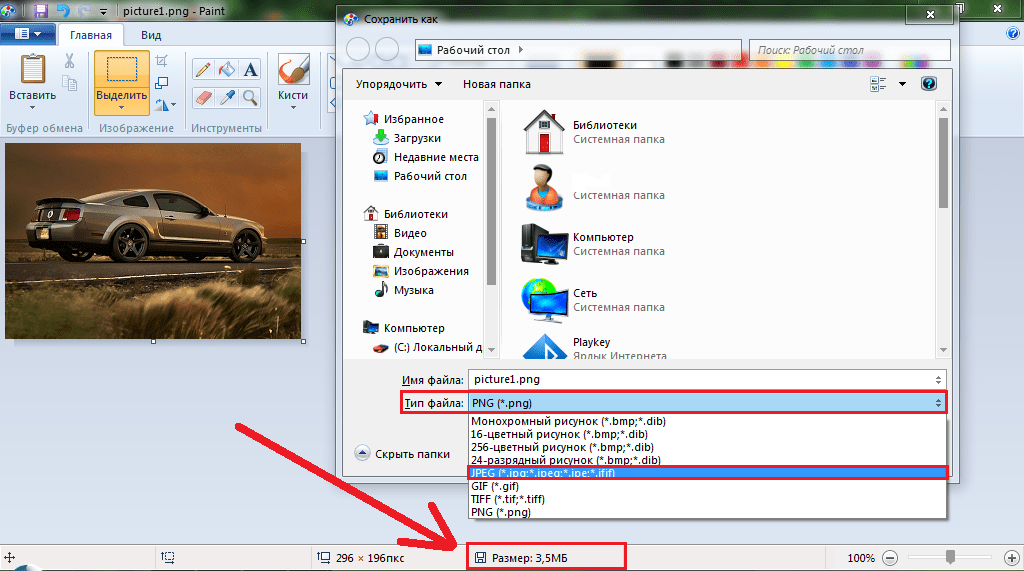Image resolution: width=1024 pixels, height=571 pixels.
Task: Click the zoom in plus button in status bar
Action: pyautogui.click(x=1012, y=558)
